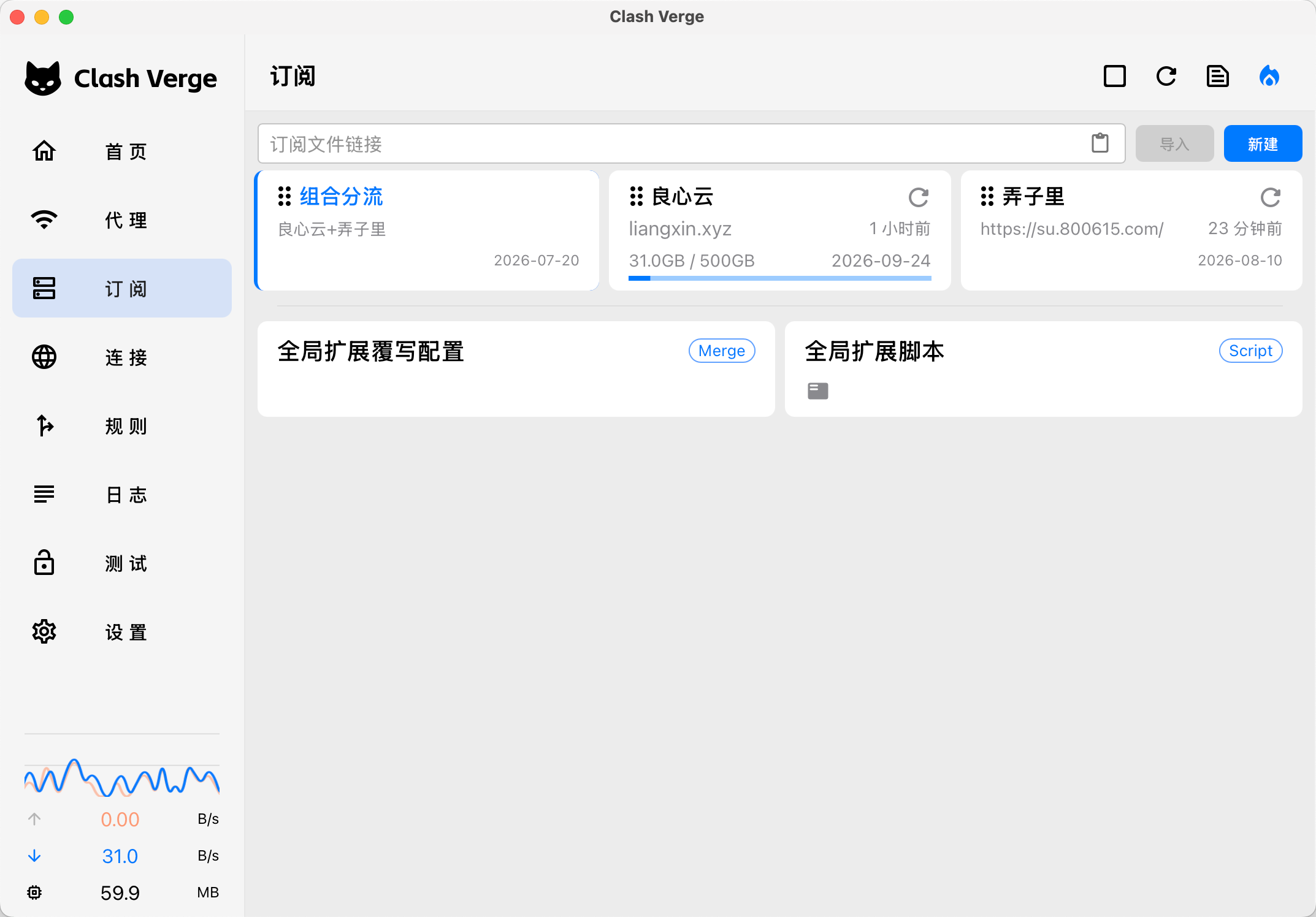Open the 规则 page
Viewport: 1316px width, 917px height.
(x=122, y=425)
